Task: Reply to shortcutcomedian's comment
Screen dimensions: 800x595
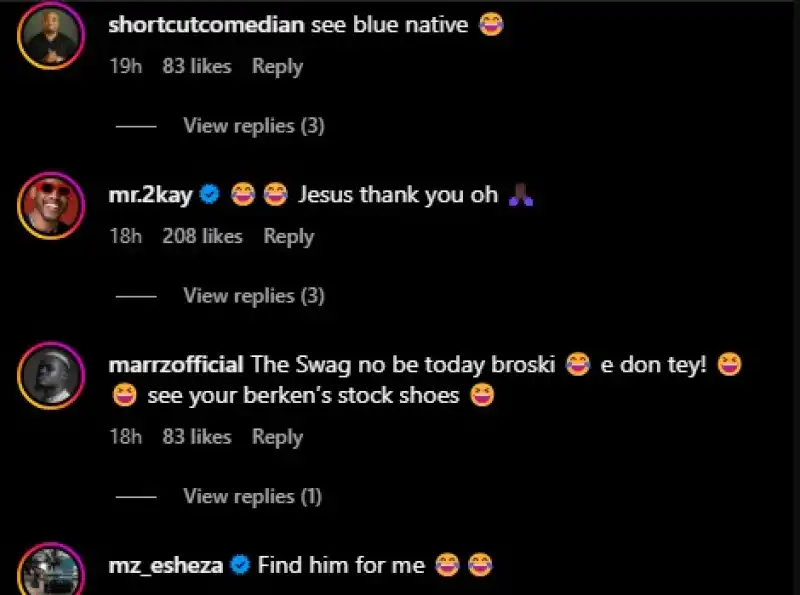Action: [277, 67]
